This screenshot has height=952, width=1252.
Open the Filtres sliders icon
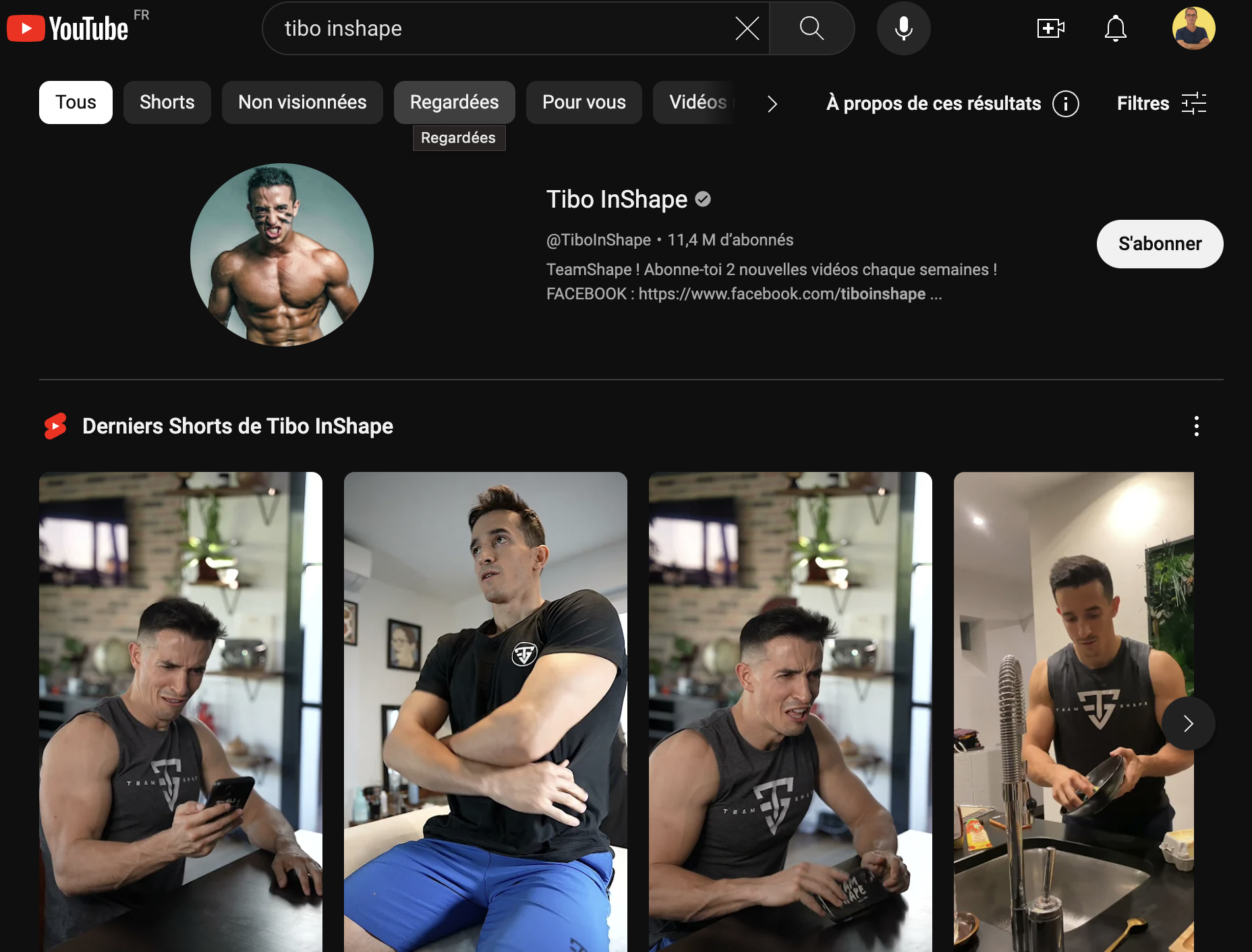(x=1194, y=103)
